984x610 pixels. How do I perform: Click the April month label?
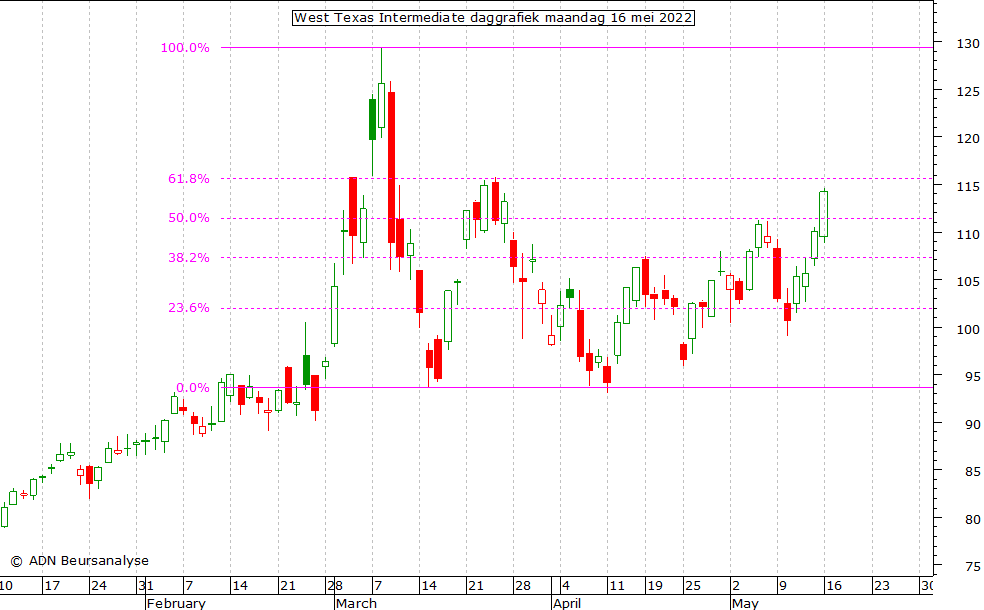(567, 603)
